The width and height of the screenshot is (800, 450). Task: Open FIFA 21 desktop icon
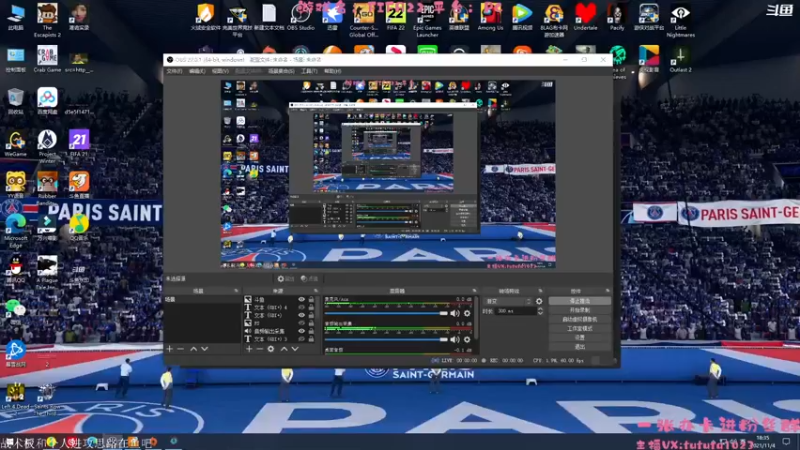pos(79,143)
